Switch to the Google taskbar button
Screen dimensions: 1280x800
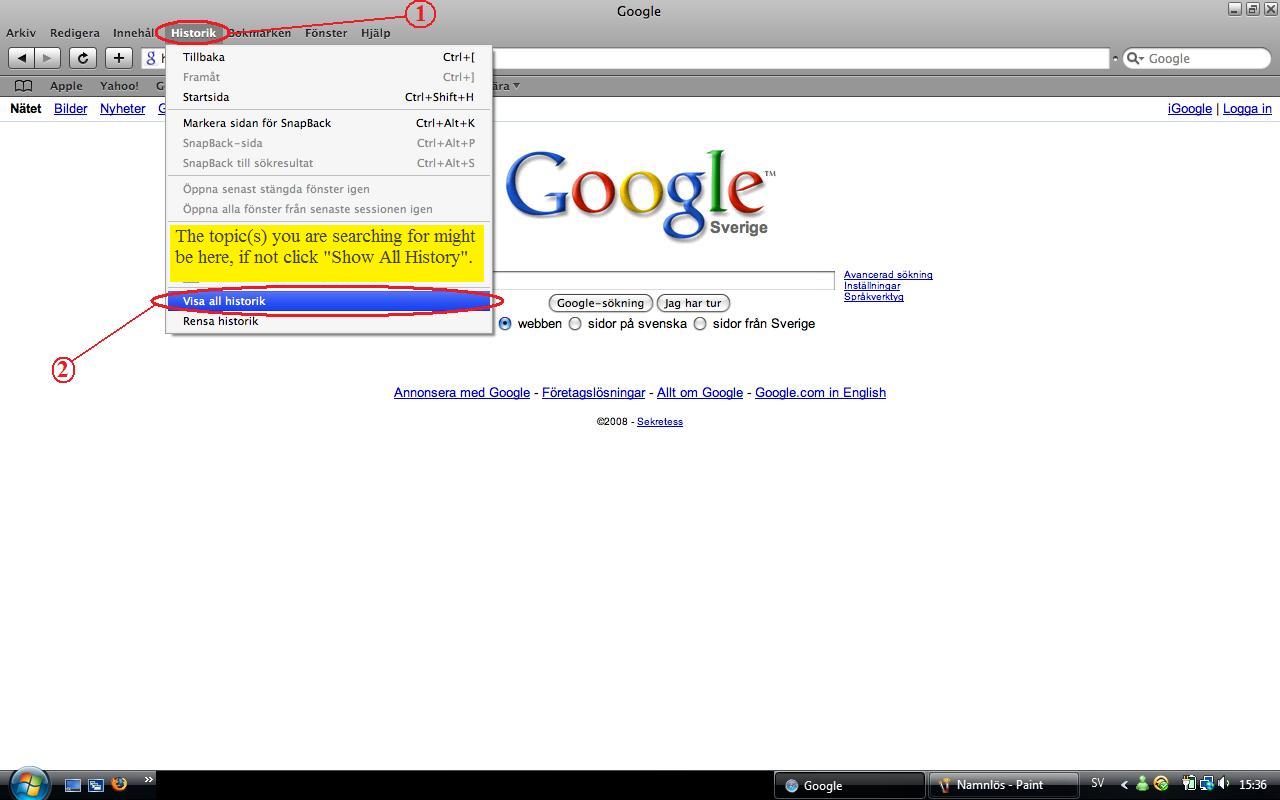point(849,785)
